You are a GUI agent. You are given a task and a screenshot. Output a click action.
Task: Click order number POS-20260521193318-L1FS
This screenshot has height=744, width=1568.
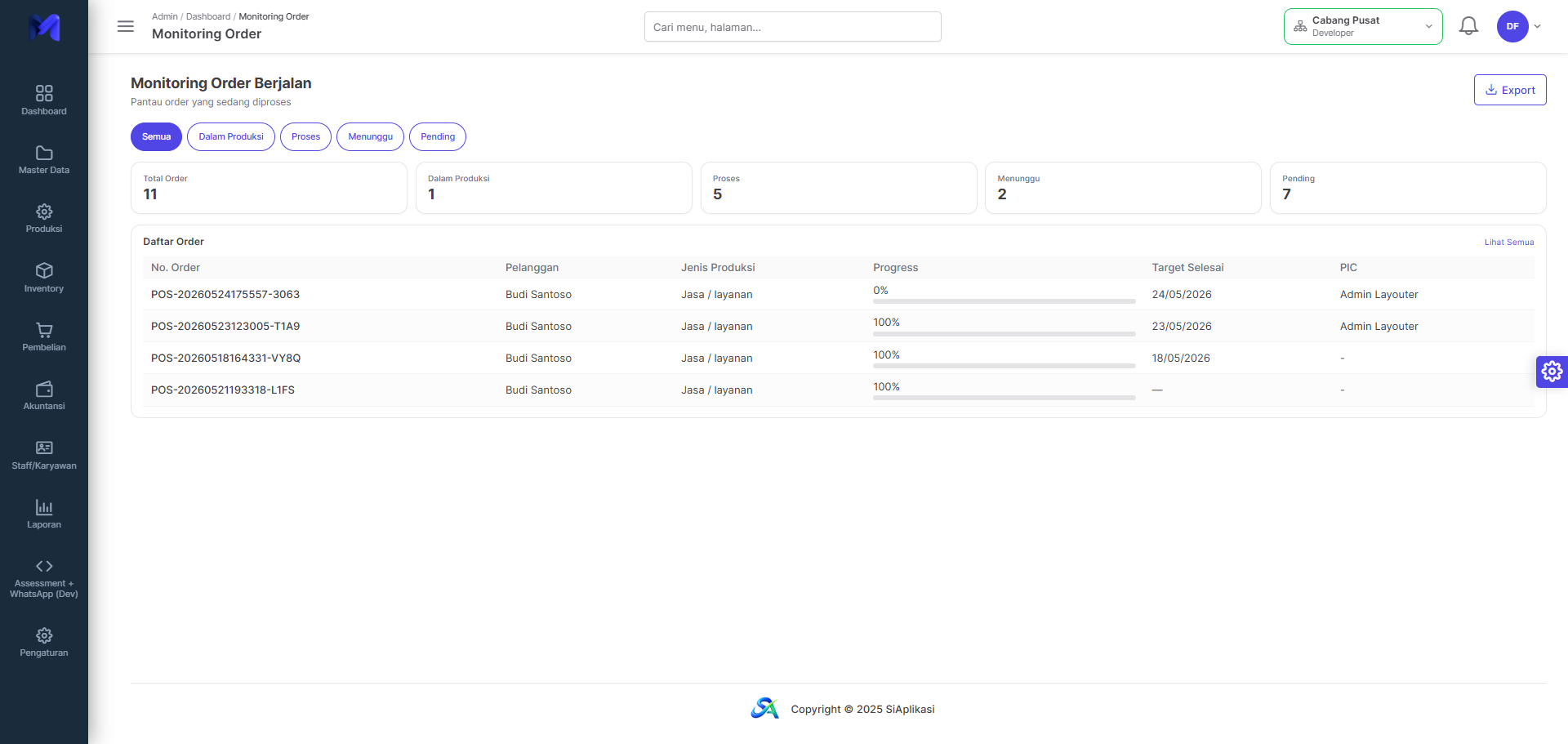pyautogui.click(x=223, y=390)
